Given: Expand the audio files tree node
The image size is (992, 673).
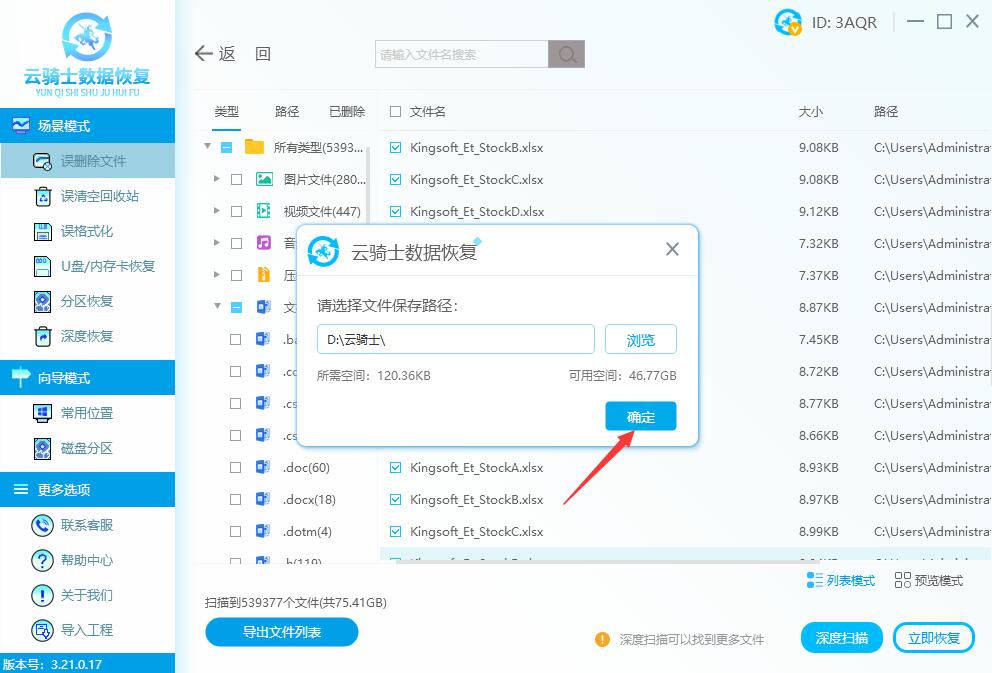Looking at the screenshot, I should coord(217,243).
